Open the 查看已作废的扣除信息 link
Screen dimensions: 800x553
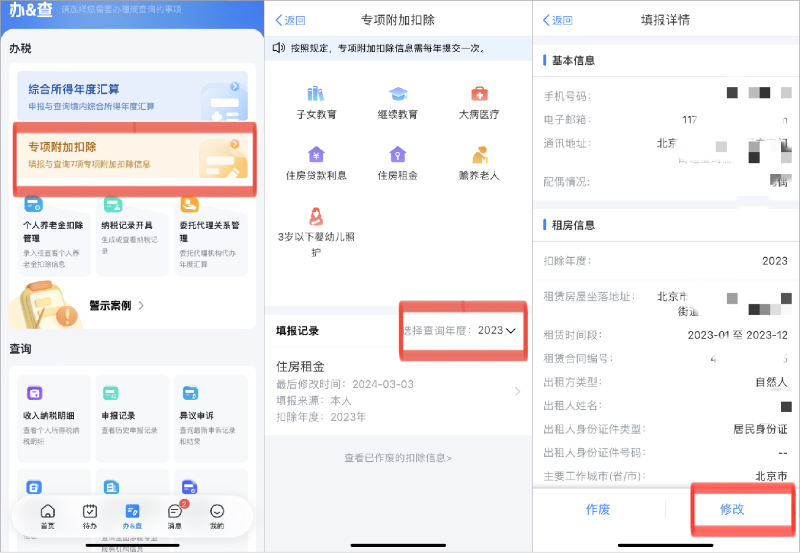[398, 458]
